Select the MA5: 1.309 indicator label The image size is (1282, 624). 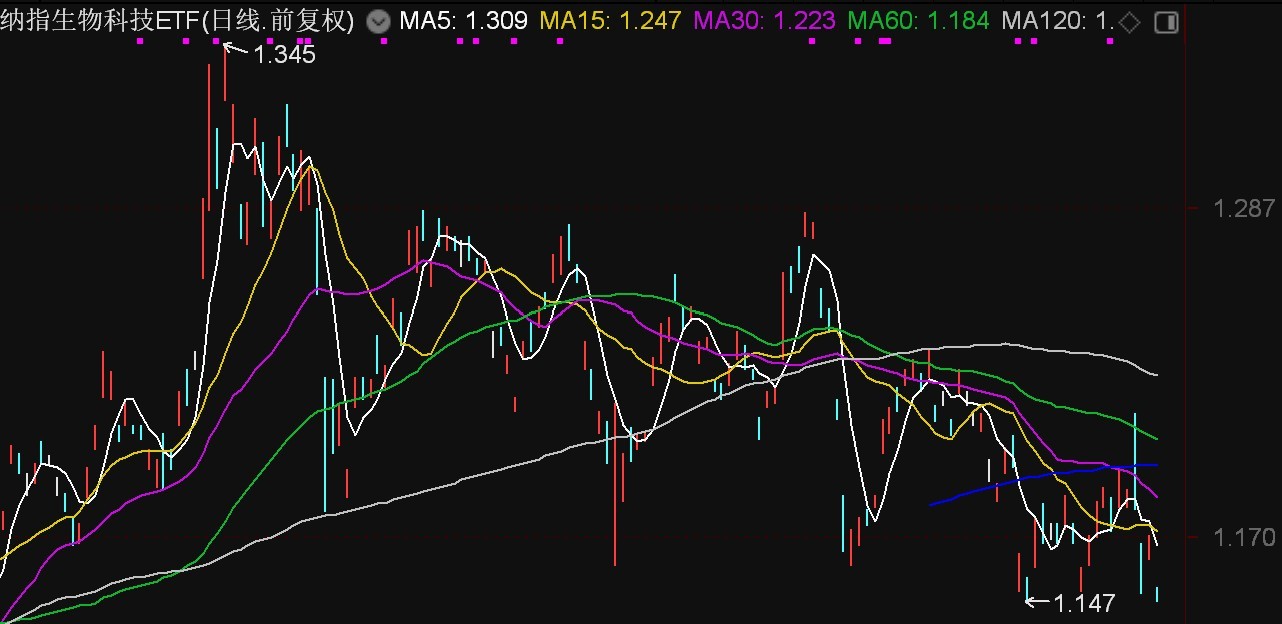(463, 21)
